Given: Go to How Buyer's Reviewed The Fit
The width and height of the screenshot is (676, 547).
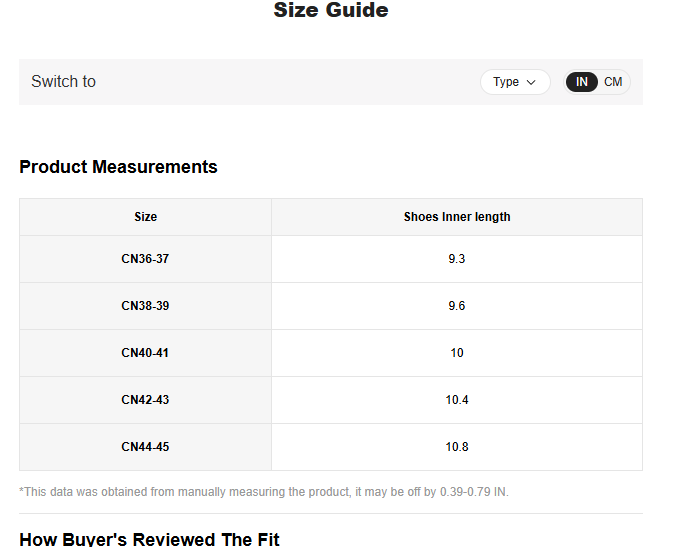Looking at the screenshot, I should coord(149,539).
